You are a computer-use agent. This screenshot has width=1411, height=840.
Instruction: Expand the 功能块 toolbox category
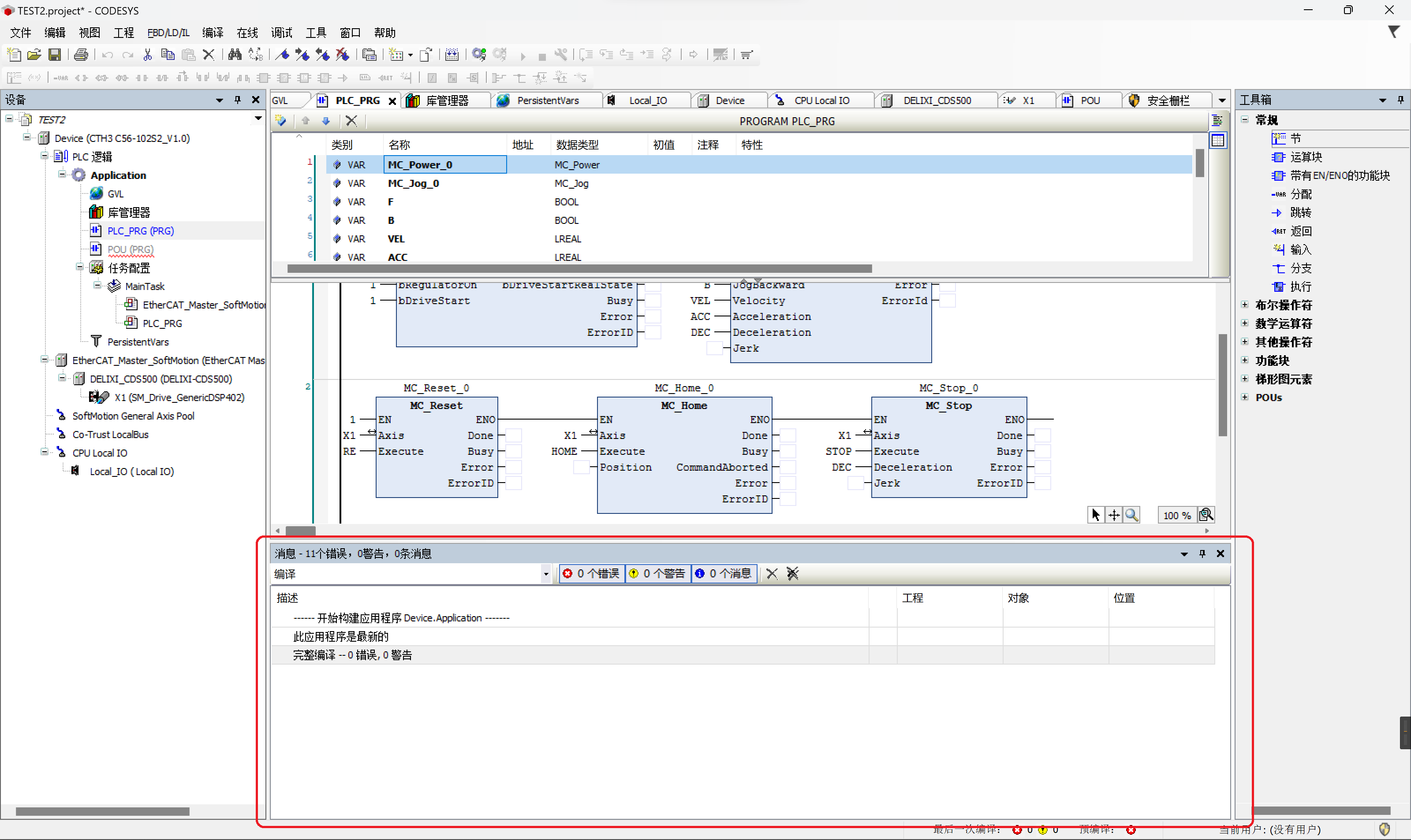pyautogui.click(x=1244, y=361)
